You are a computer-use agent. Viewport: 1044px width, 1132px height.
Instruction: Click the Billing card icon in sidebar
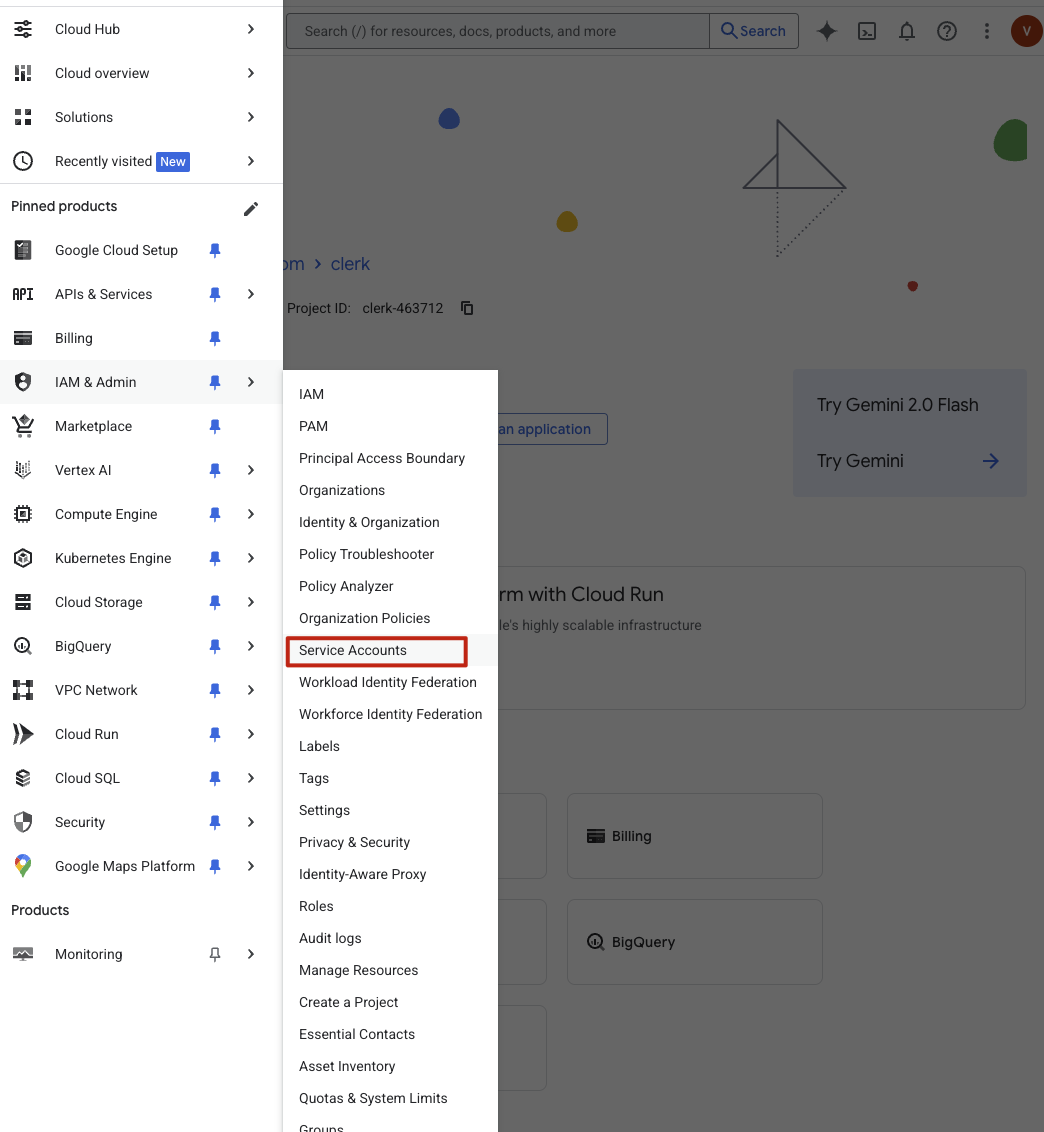point(23,338)
